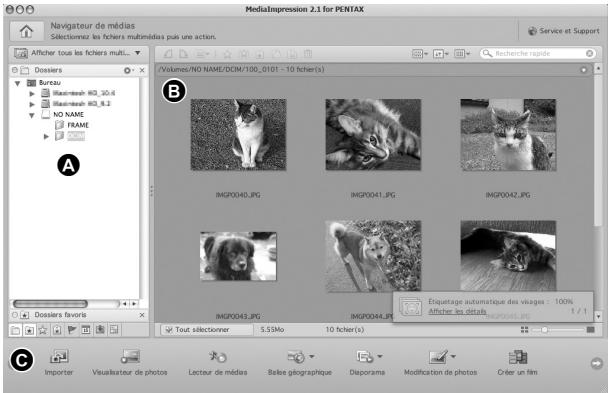Switch to the star ratings tab
Image resolution: width=609 pixels, height=393 pixels.
[43, 330]
